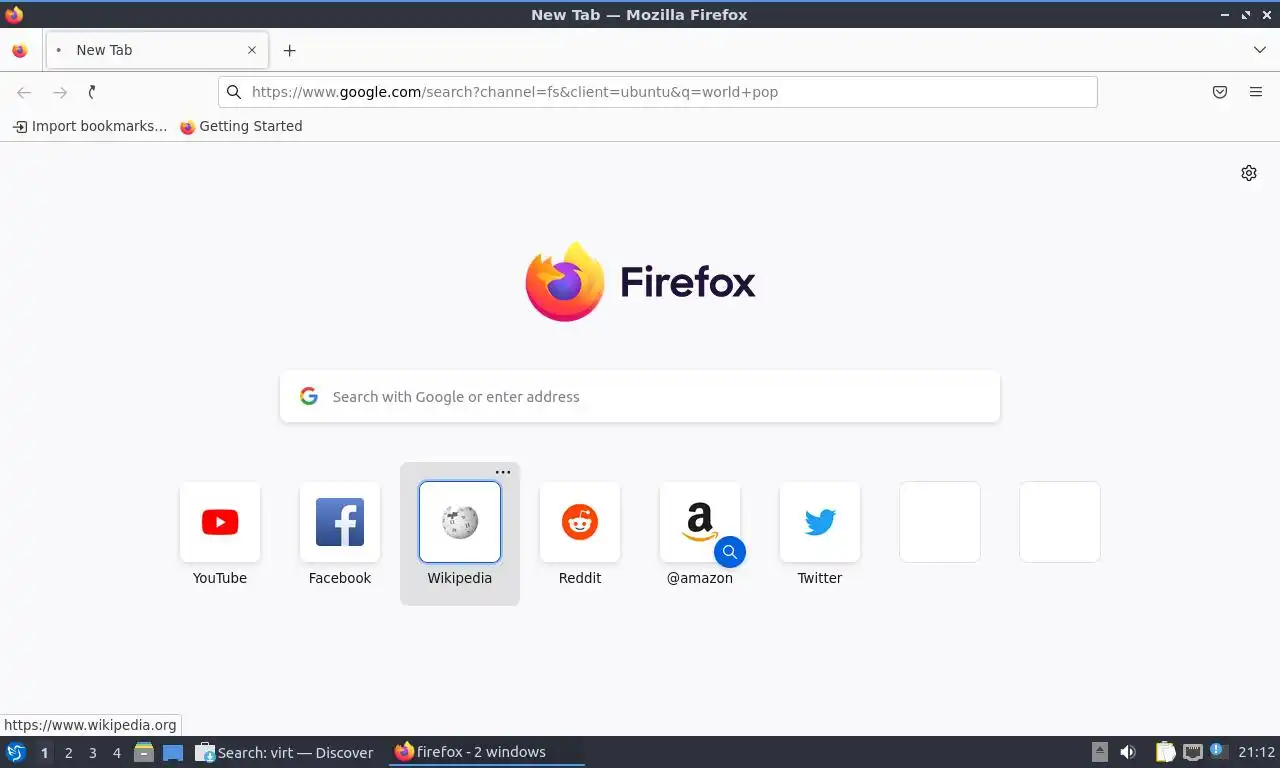1280x768 pixels.
Task: Open Import bookmarks from toolbar
Action: (90, 126)
